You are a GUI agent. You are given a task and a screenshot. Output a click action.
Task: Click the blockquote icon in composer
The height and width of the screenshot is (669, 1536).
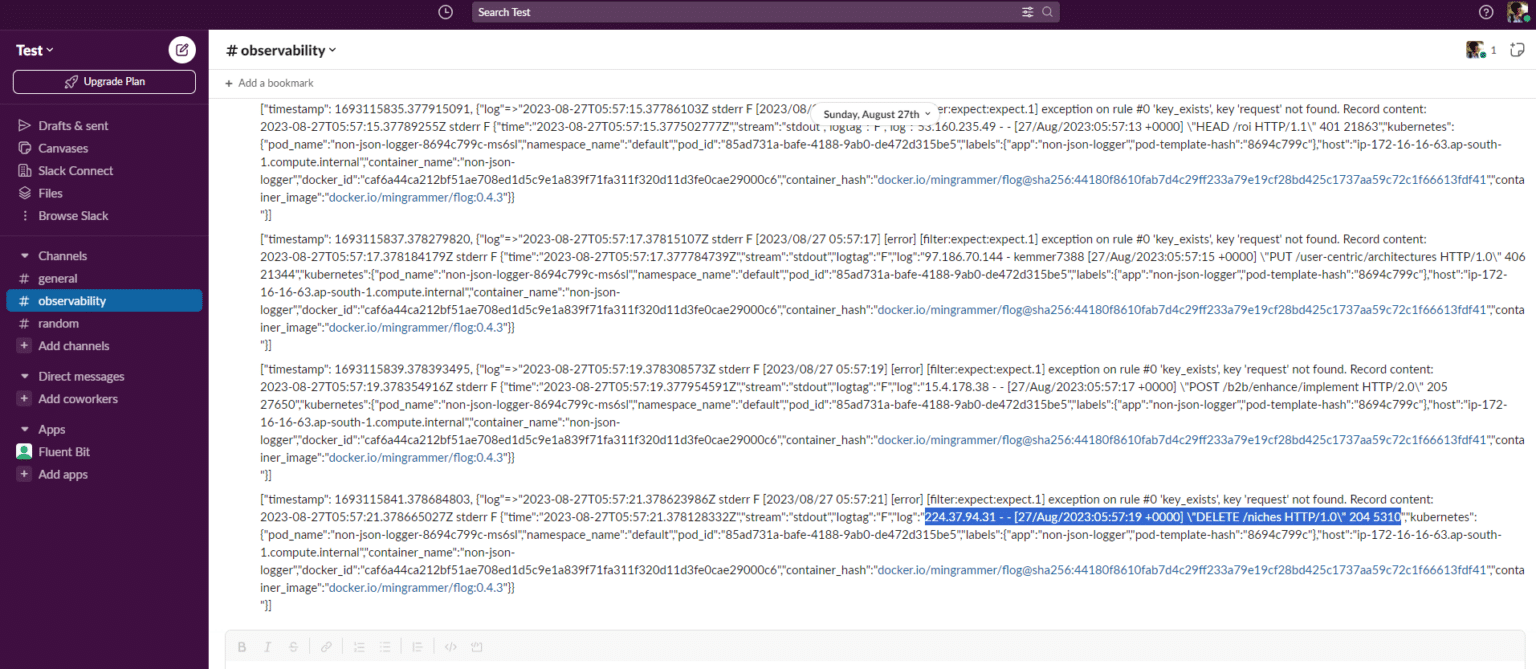pyautogui.click(x=418, y=646)
